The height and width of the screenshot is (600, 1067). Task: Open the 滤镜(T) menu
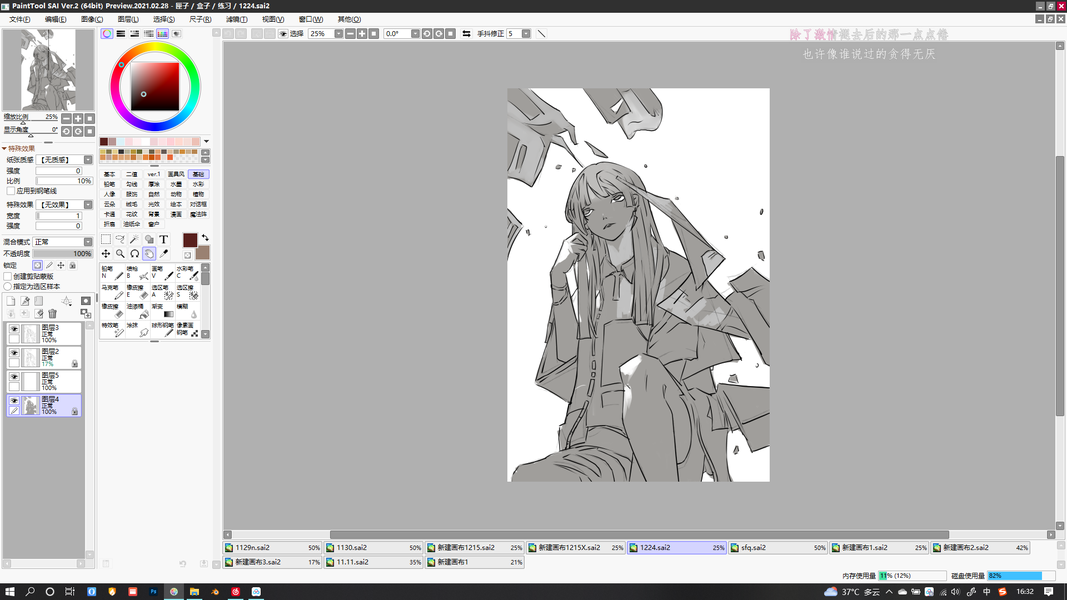point(236,19)
